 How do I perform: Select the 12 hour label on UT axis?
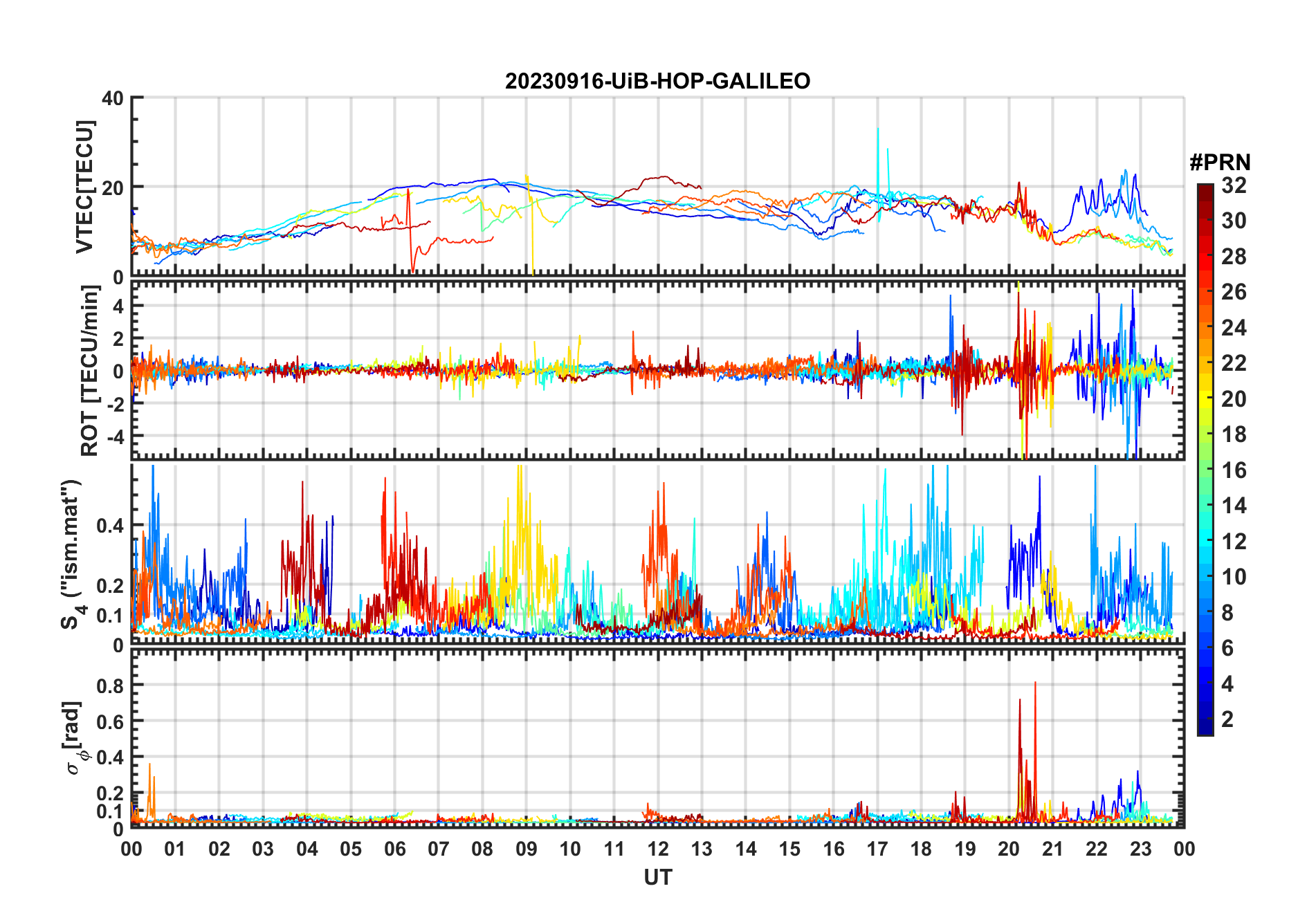click(x=658, y=849)
